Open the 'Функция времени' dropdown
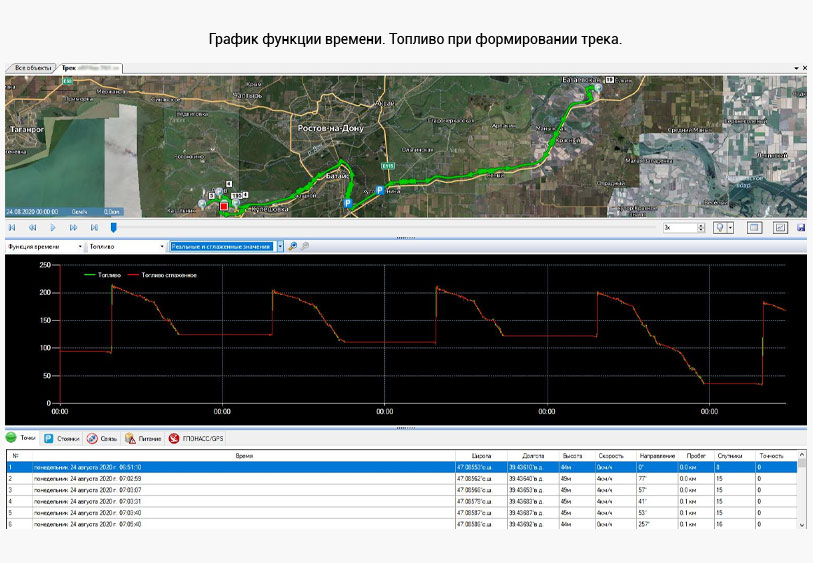This screenshot has height=563, width=813. coord(80,246)
